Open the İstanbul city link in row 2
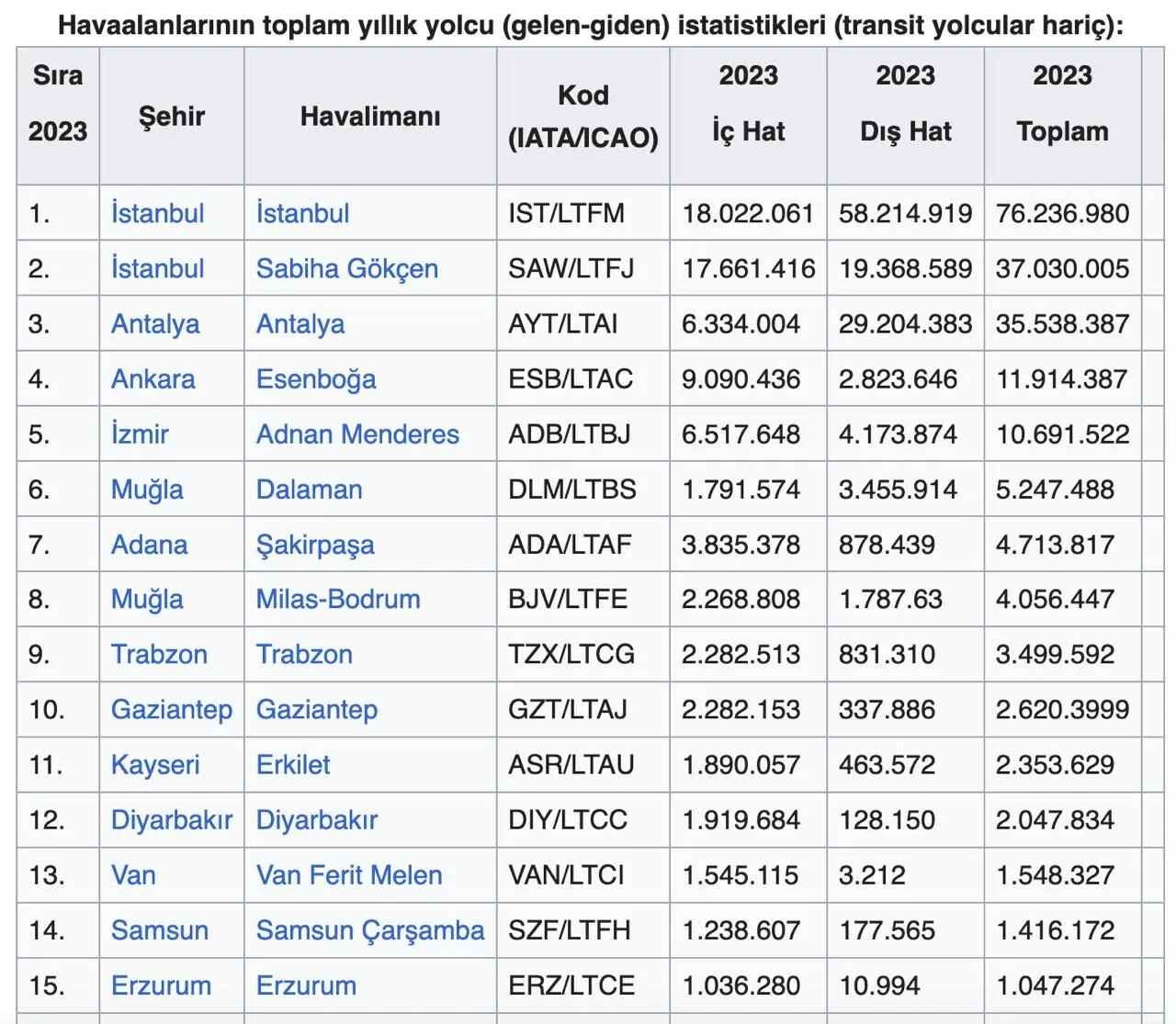This screenshot has width=1176, height=1024. (x=157, y=268)
